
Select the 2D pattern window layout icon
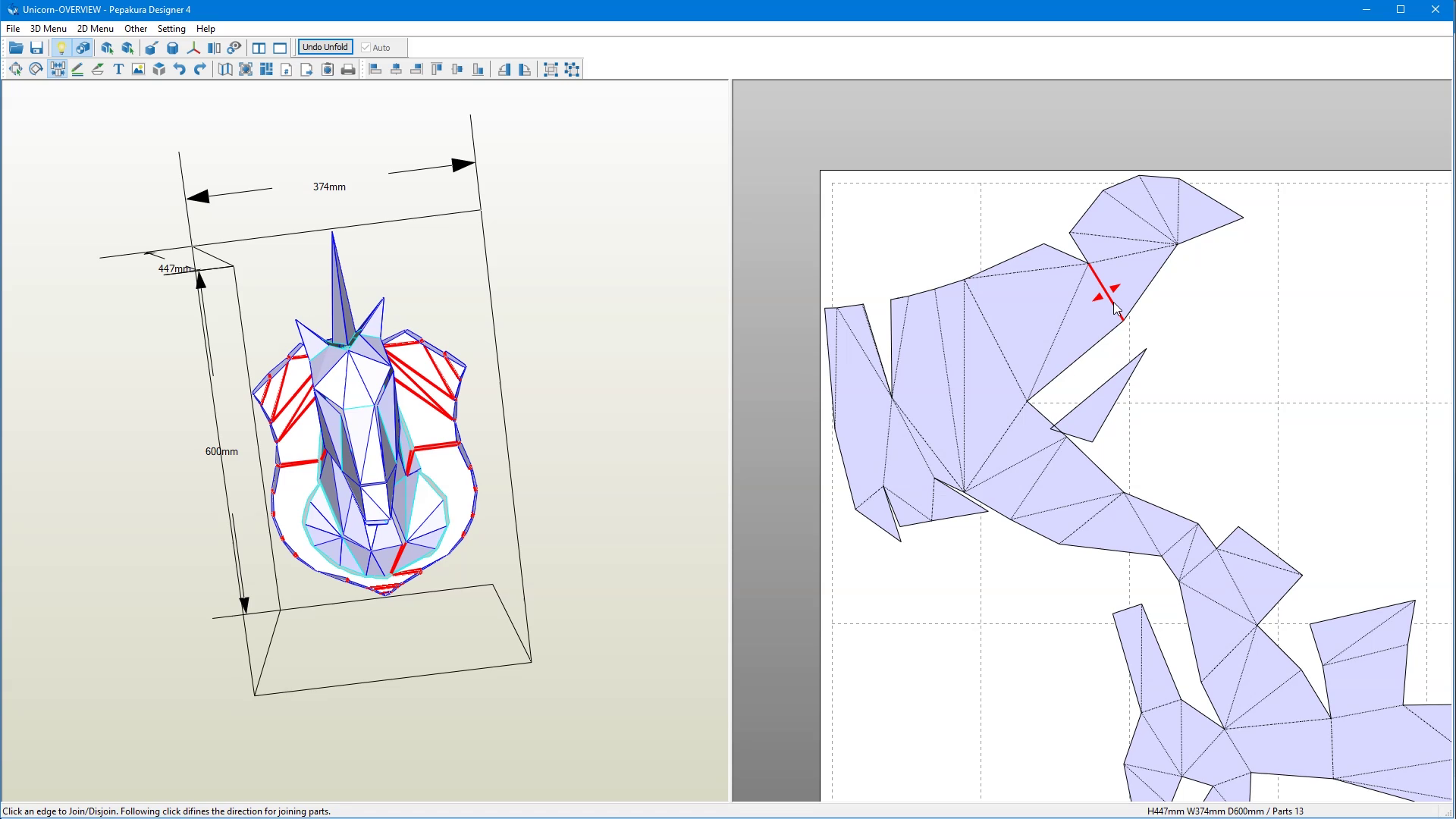coord(280,47)
